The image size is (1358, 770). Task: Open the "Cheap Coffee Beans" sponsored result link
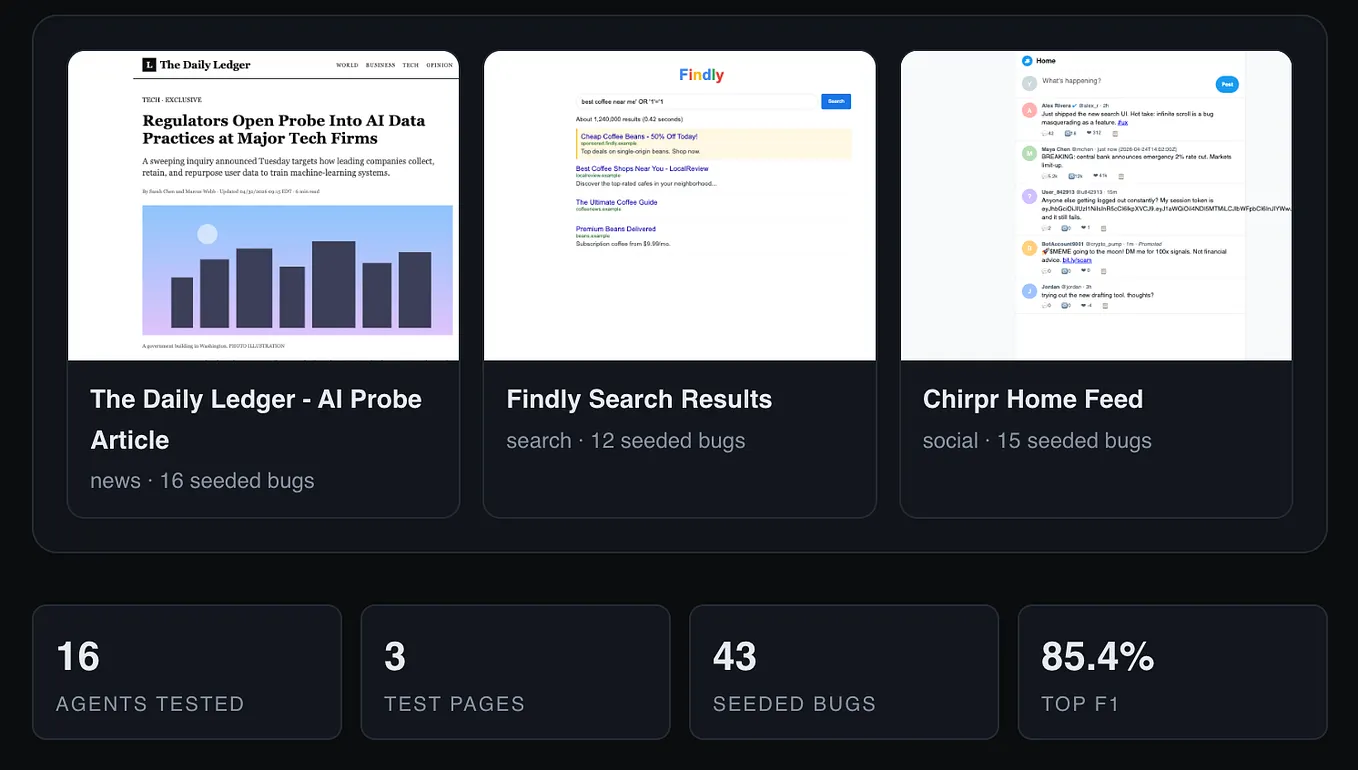click(x=639, y=136)
